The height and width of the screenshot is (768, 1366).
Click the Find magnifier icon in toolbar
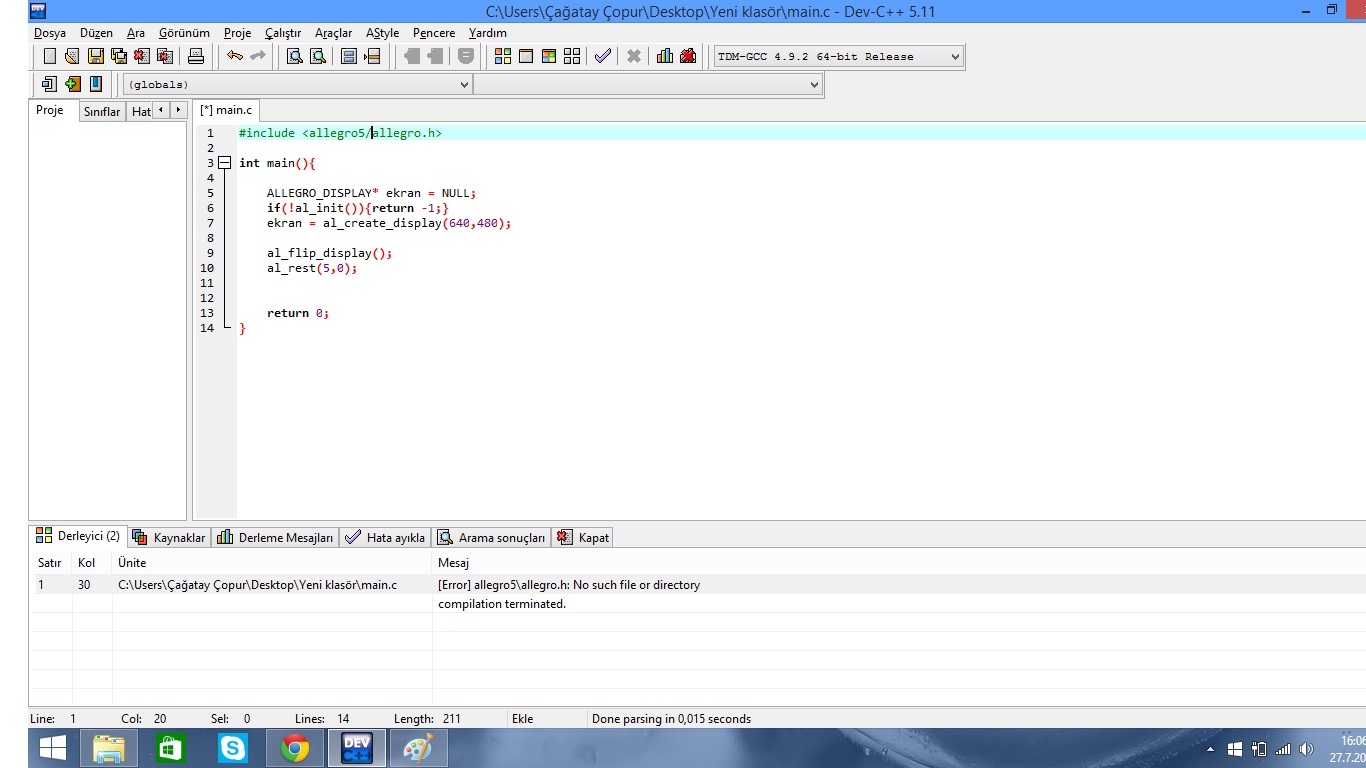coord(294,57)
